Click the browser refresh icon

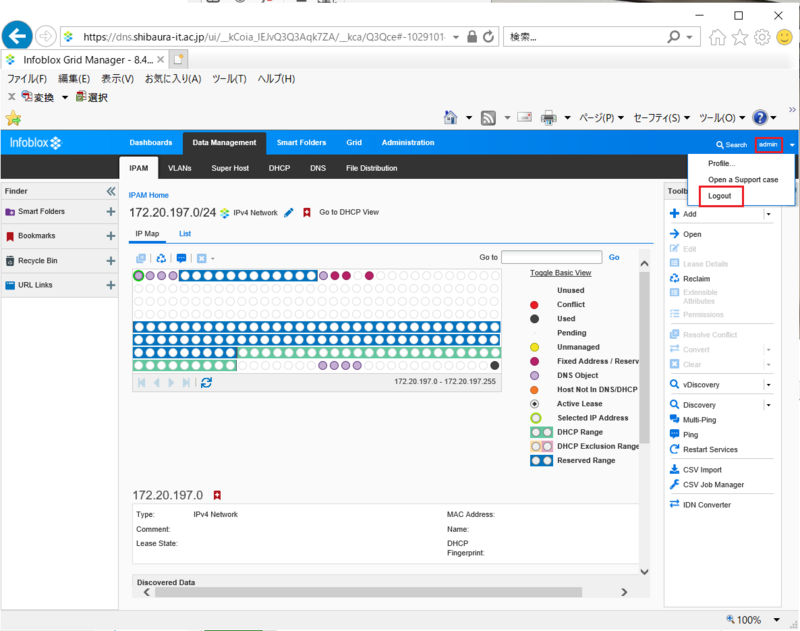click(489, 37)
